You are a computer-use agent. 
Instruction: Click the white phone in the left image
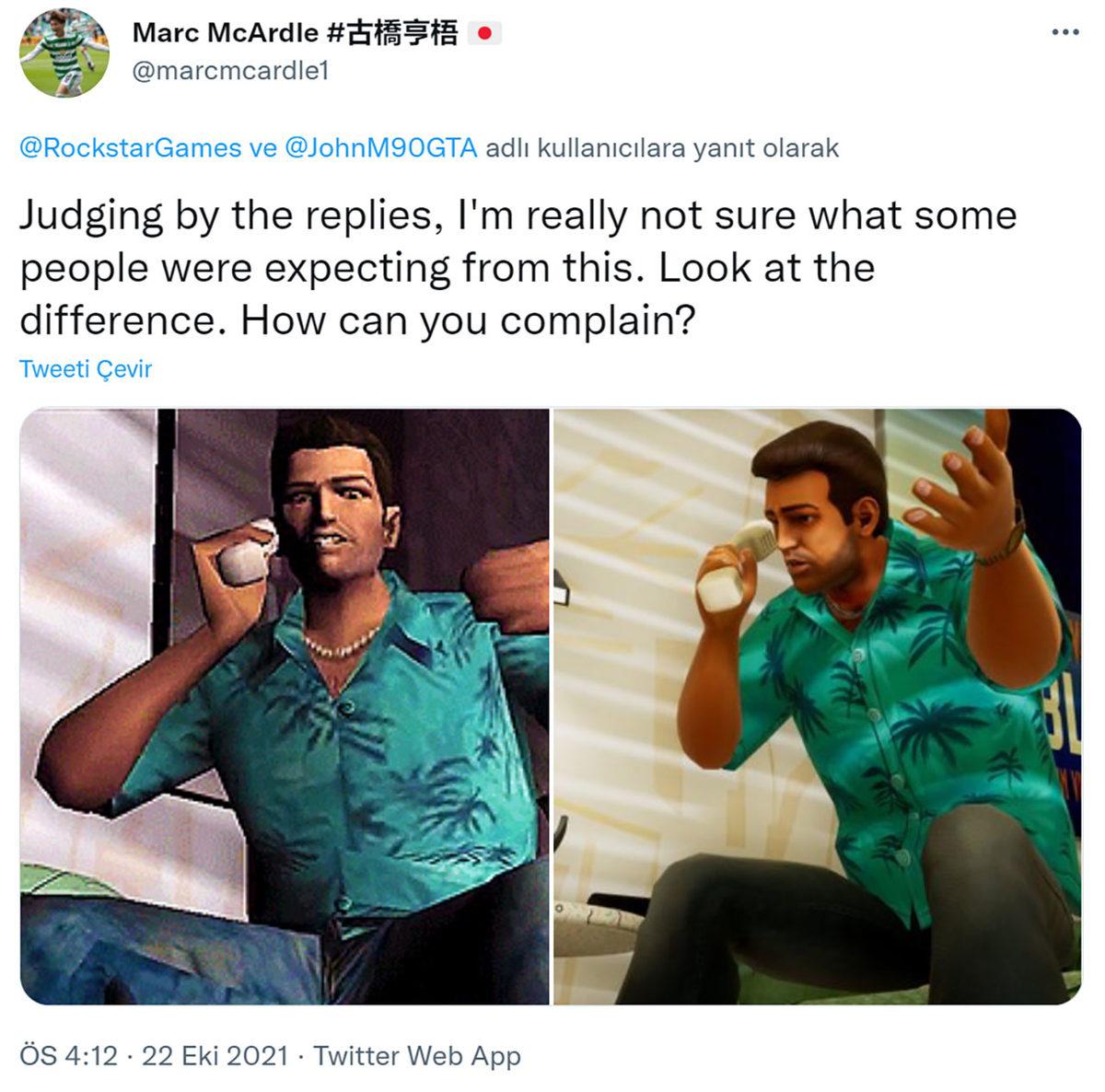coord(246,552)
